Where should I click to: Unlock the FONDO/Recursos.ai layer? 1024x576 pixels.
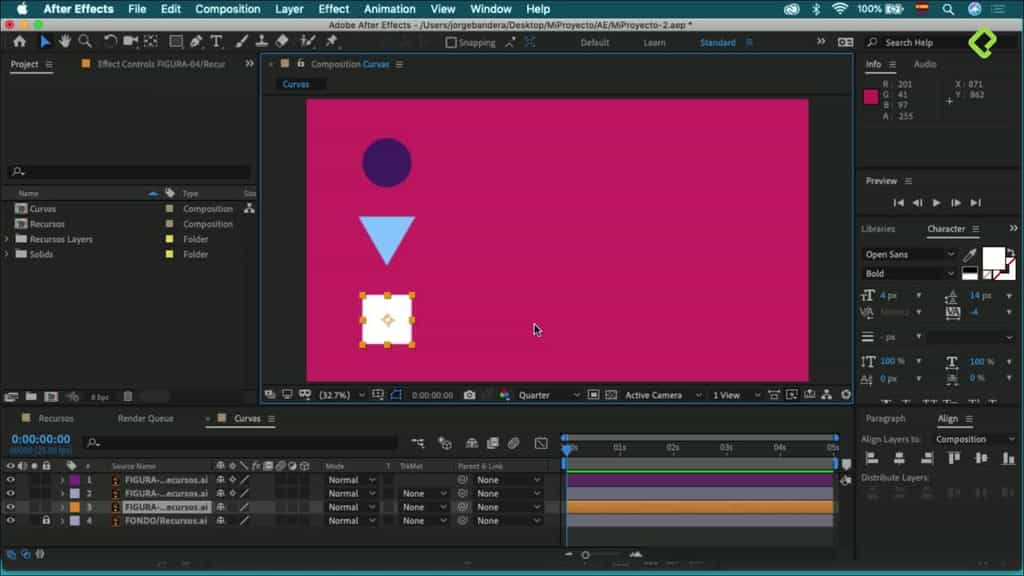point(46,521)
